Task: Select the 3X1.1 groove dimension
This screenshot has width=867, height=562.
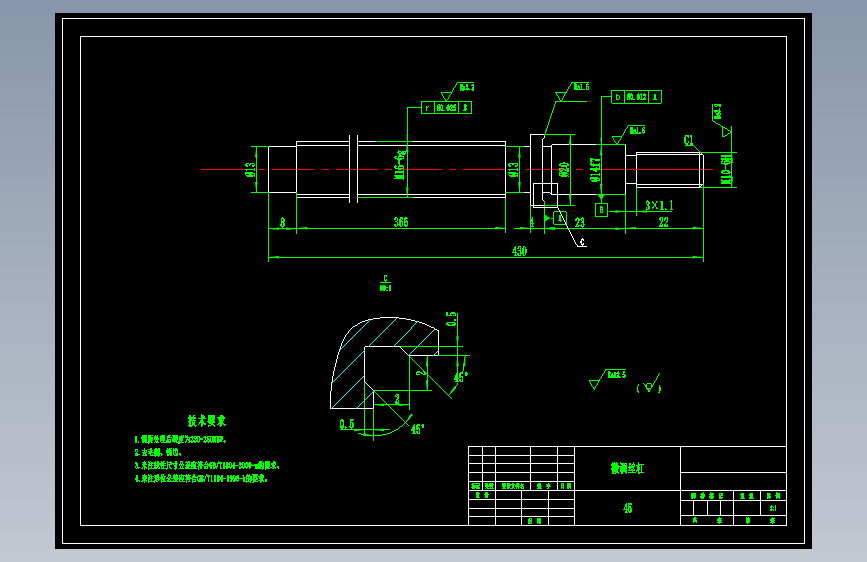Action: coord(659,206)
